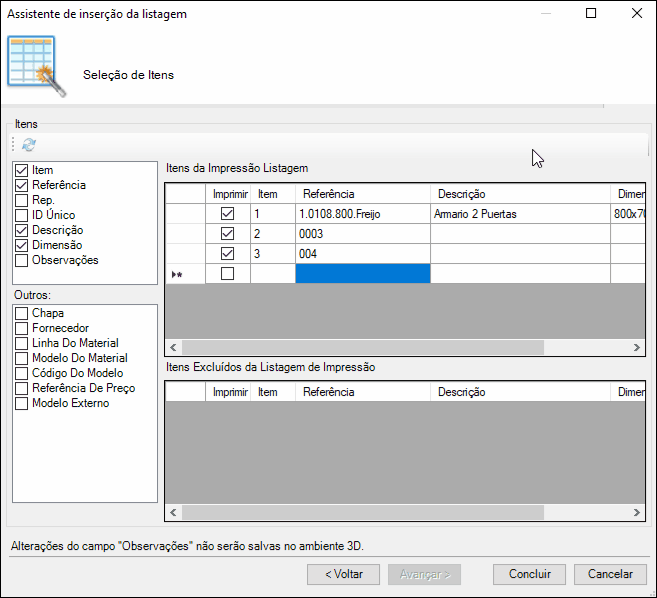The image size is (657, 598).
Task: Click Referência header in excluded items grid
Action: coord(363,392)
